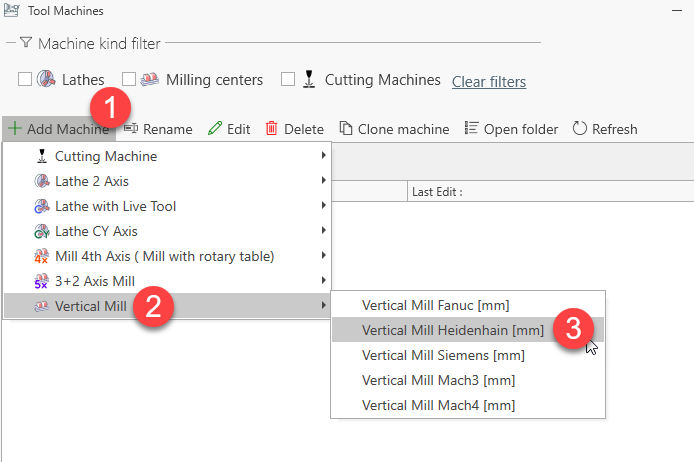Choose Vertical Mill Fanuc [mm]

pyautogui.click(x=438, y=305)
